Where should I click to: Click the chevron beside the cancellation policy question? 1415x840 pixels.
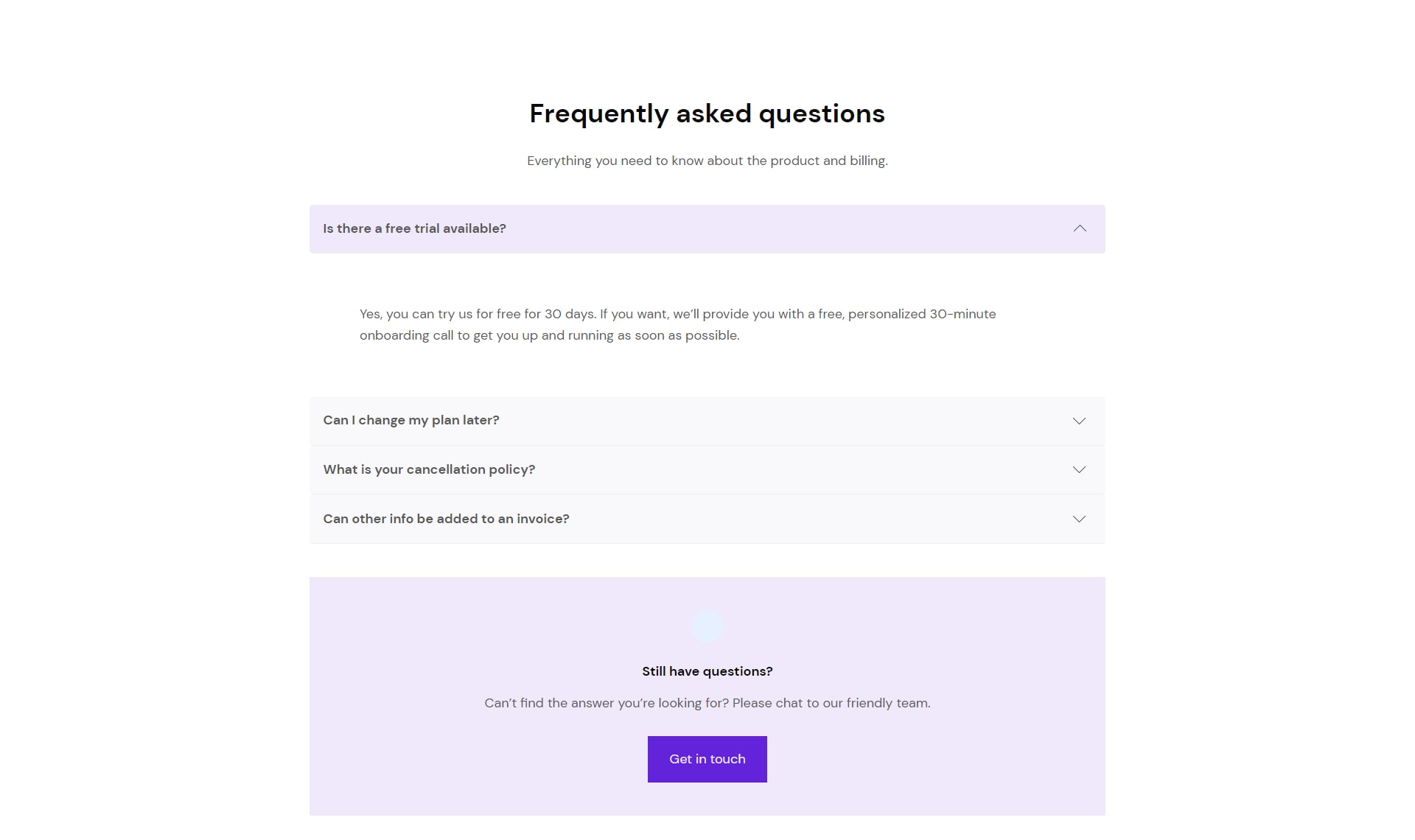point(1079,469)
